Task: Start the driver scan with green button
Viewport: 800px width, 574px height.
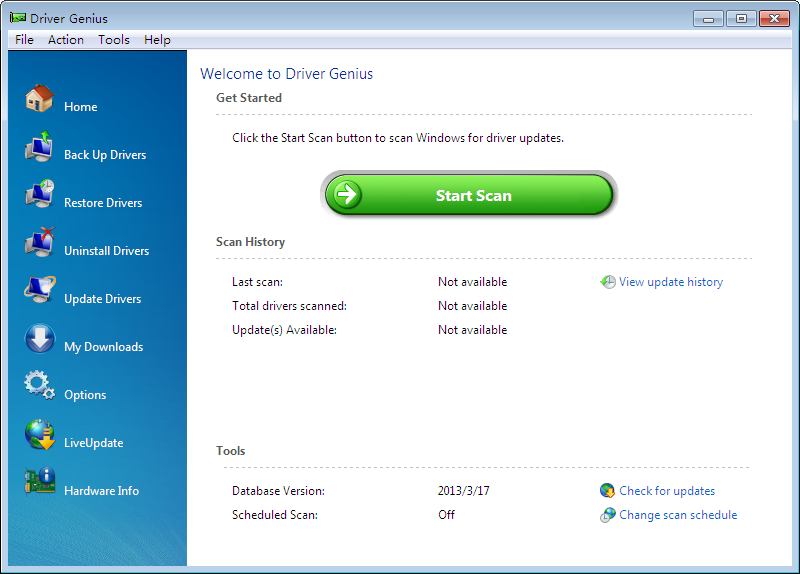Action: coord(469,195)
